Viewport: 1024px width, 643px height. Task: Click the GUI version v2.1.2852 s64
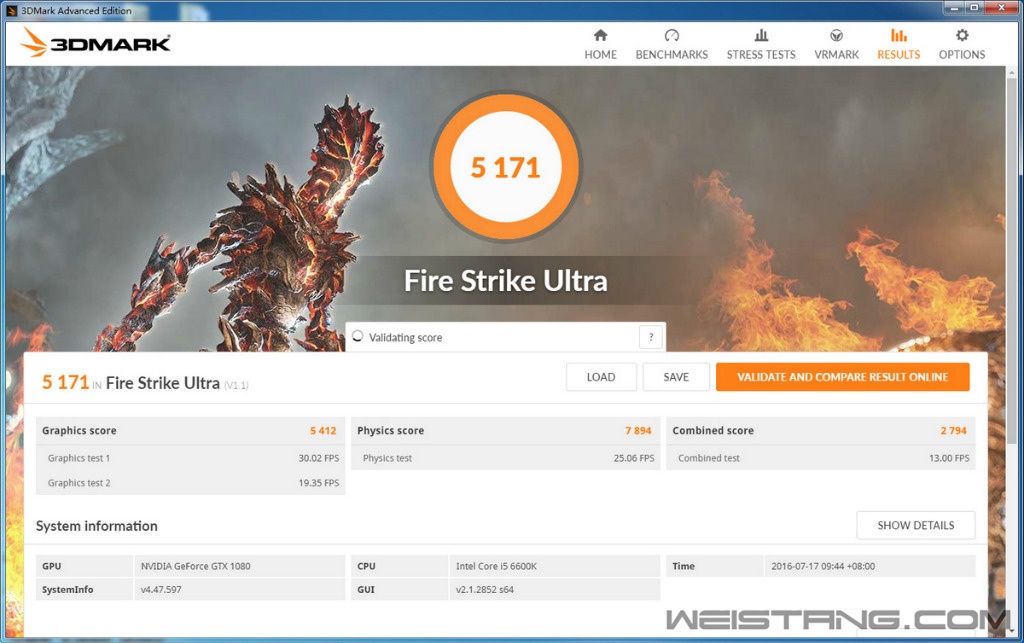[x=485, y=589]
